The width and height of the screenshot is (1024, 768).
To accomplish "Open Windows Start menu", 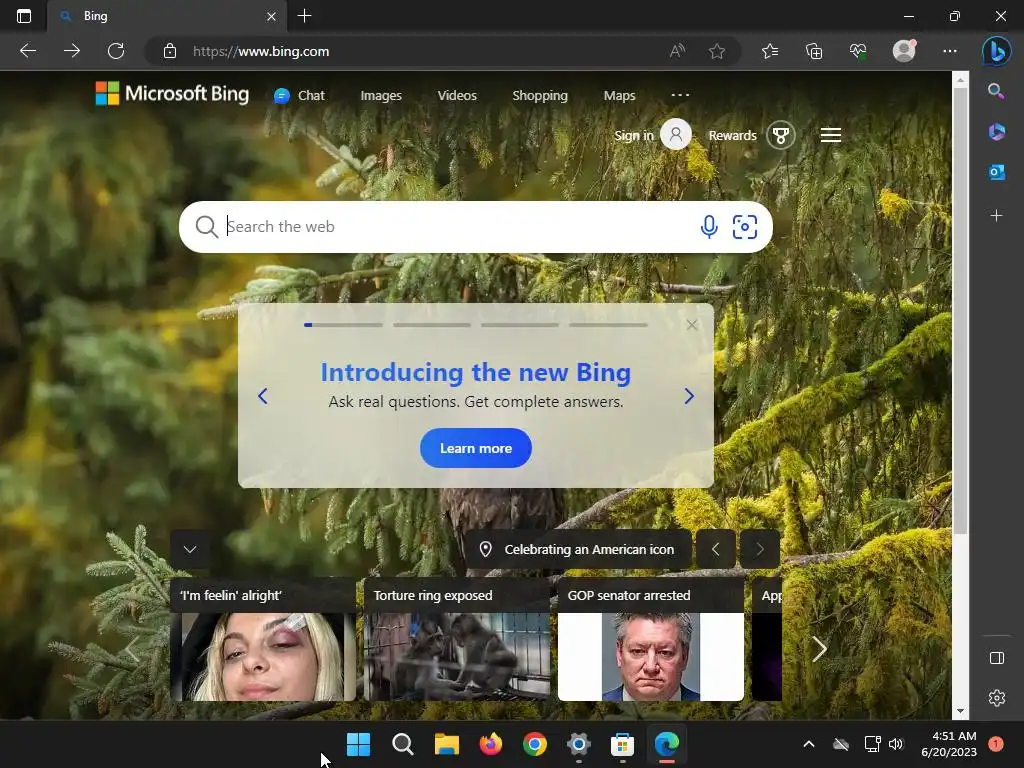I will (x=358, y=744).
